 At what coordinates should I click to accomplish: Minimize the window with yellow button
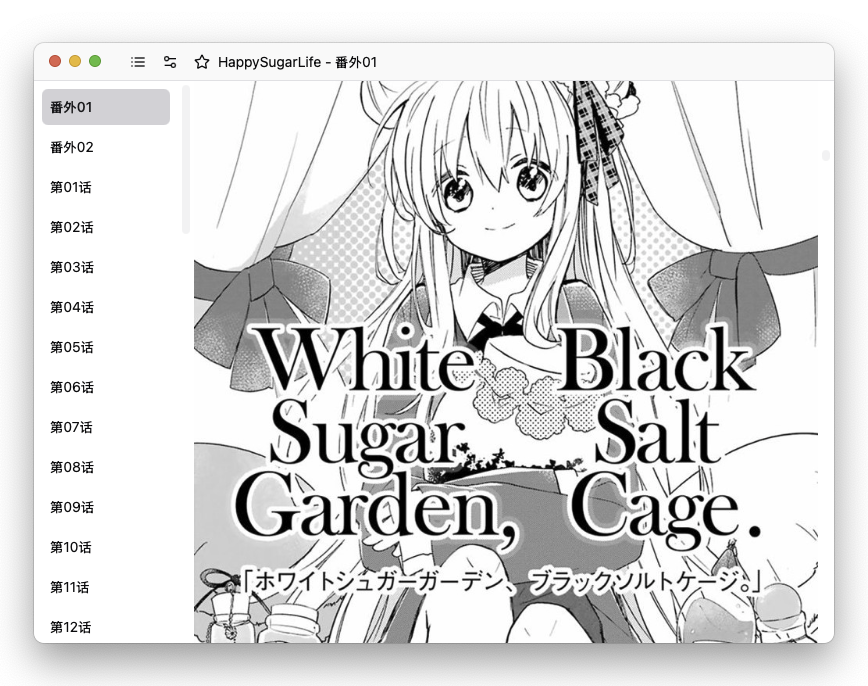point(75,61)
